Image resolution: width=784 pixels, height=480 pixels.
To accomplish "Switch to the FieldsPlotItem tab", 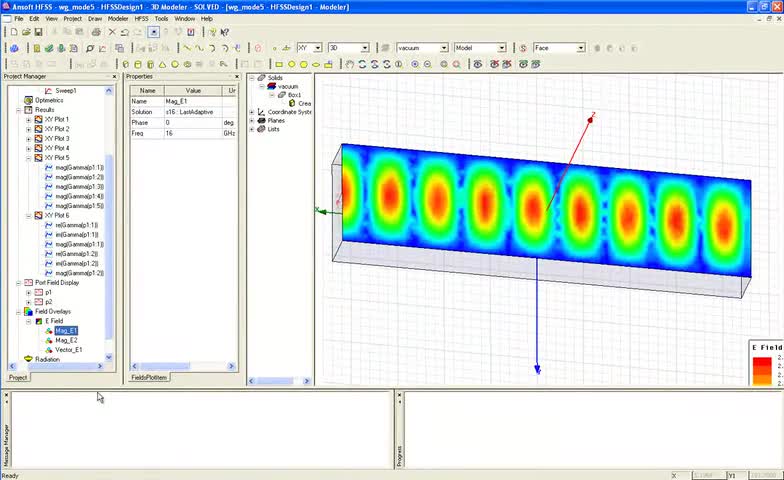I will point(149,378).
